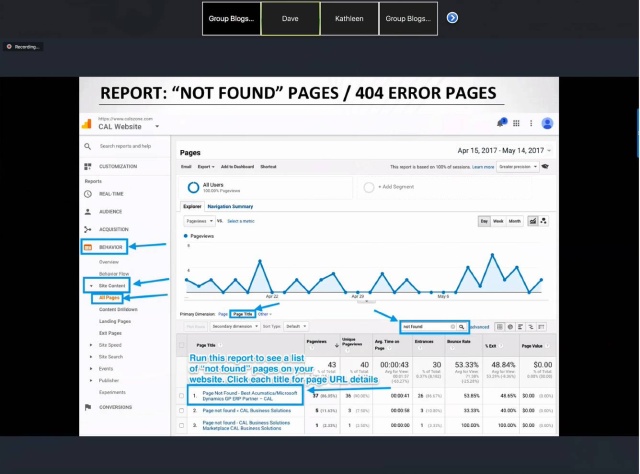The width and height of the screenshot is (640, 474).
Task: Select the All Users segment circle
Action: 193,187
